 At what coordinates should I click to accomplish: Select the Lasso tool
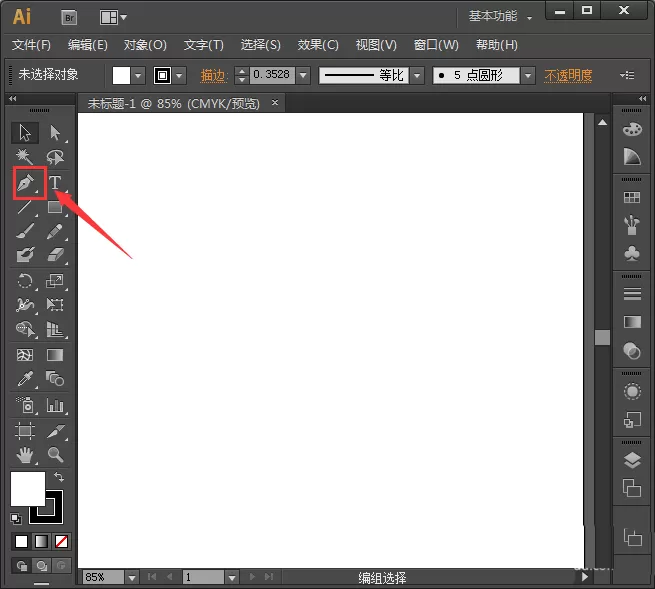click(55, 157)
